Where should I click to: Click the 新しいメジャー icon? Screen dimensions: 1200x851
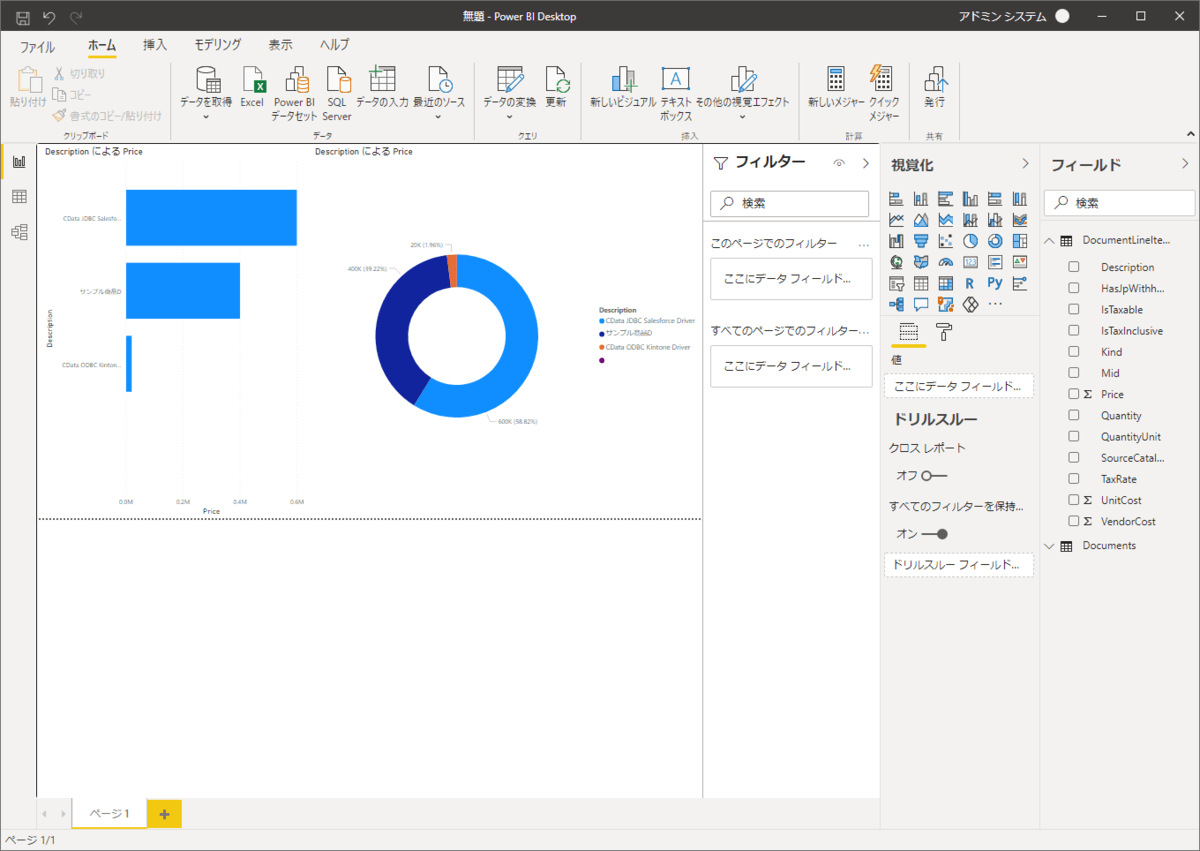[835, 82]
